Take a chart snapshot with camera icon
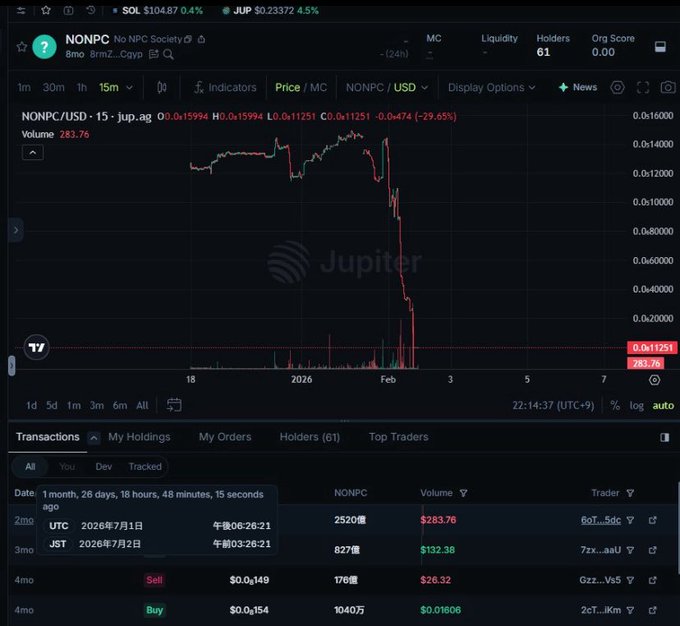The width and height of the screenshot is (680, 626). point(668,88)
